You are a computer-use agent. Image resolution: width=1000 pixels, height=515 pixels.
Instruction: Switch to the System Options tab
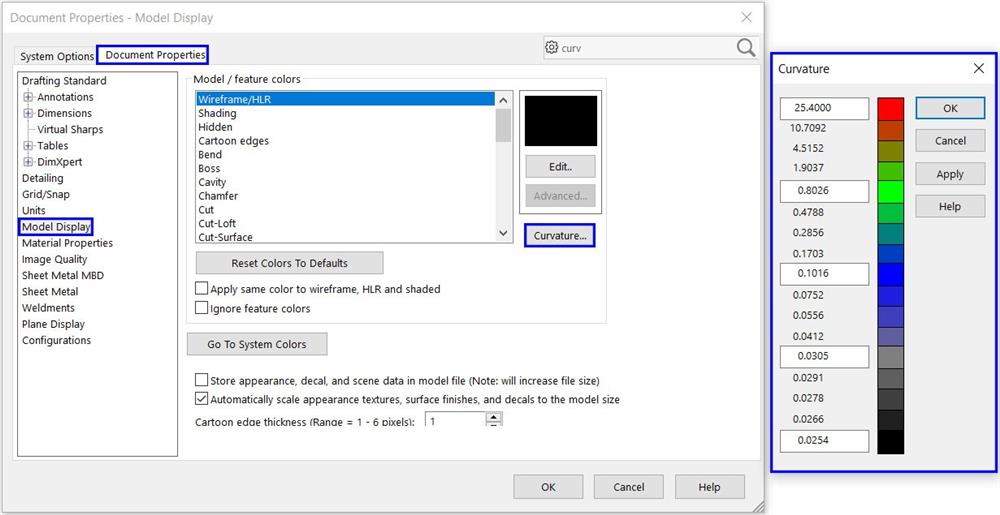pos(57,57)
